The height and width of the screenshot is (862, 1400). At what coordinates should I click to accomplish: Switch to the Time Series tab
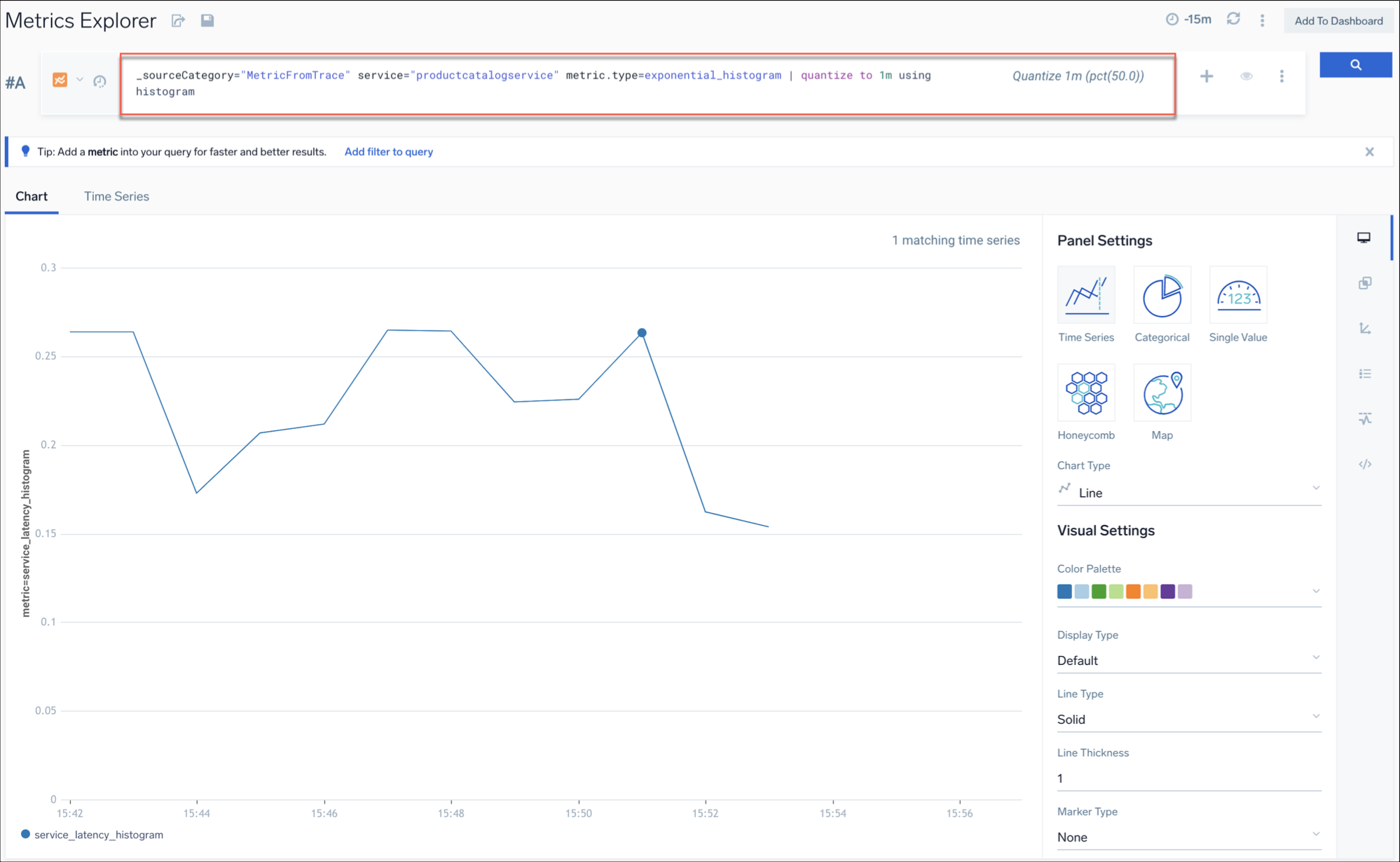(x=116, y=196)
